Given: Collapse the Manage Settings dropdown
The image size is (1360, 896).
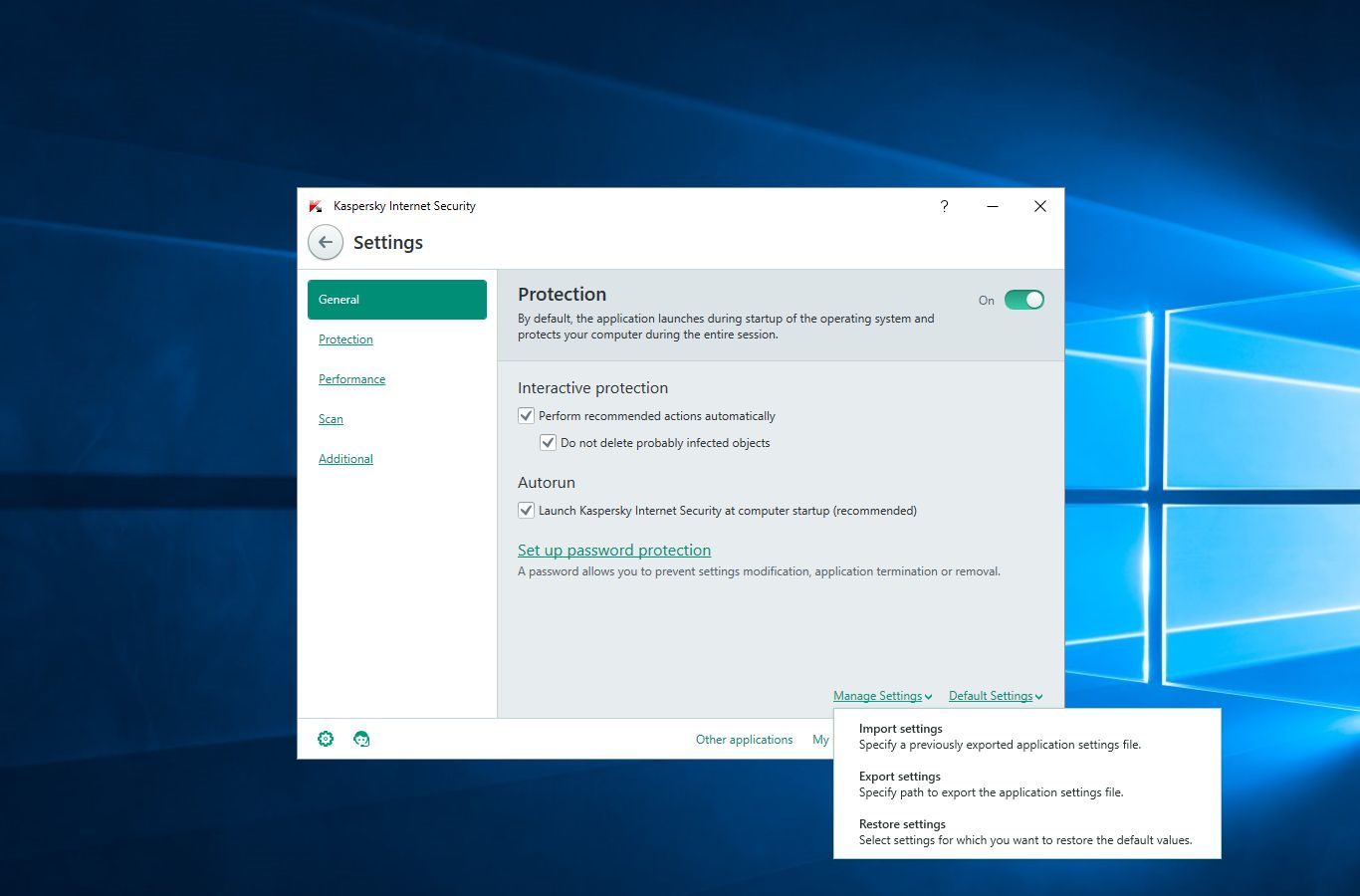Looking at the screenshot, I should pyautogui.click(x=883, y=696).
